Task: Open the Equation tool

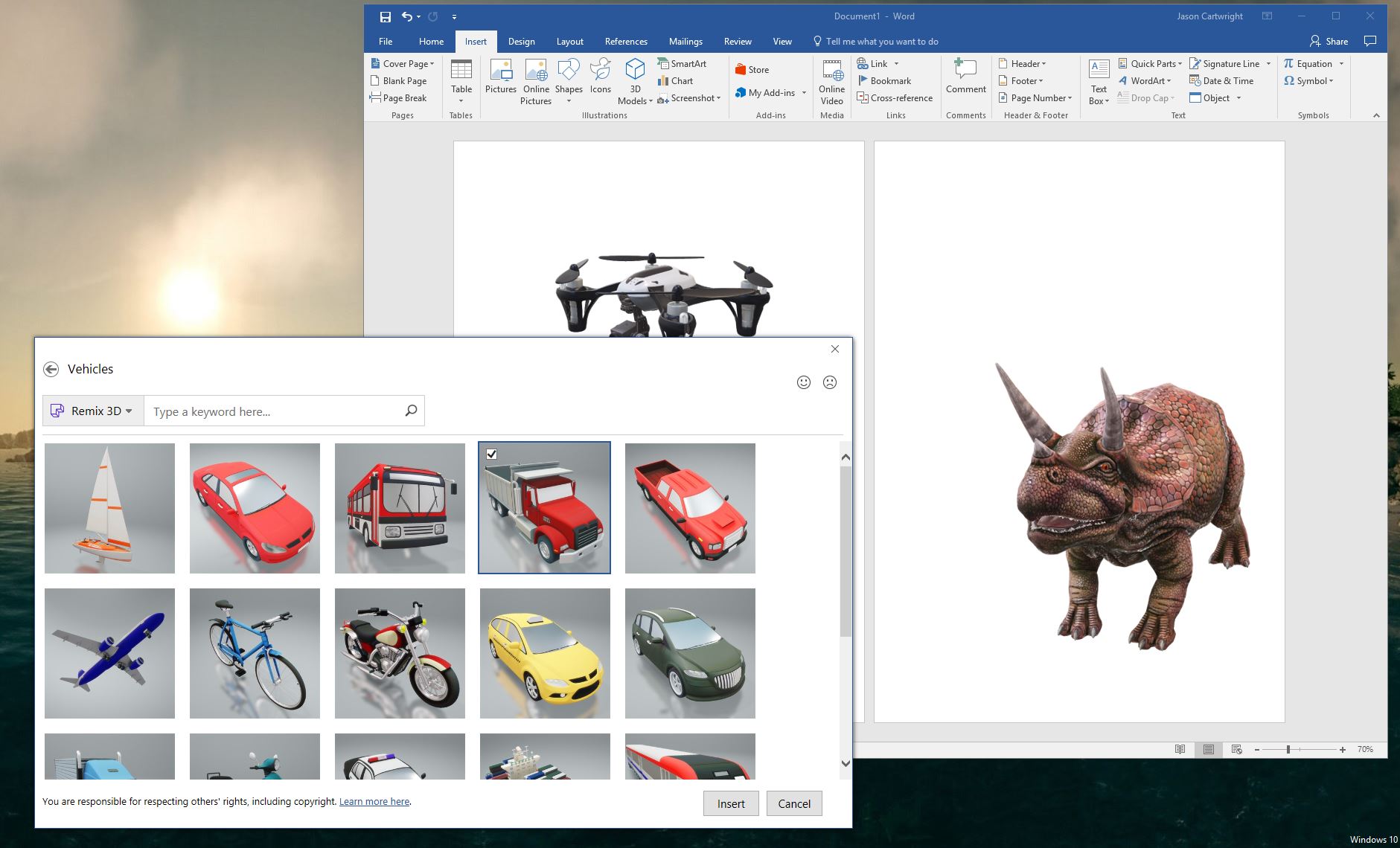Action: tap(1314, 63)
